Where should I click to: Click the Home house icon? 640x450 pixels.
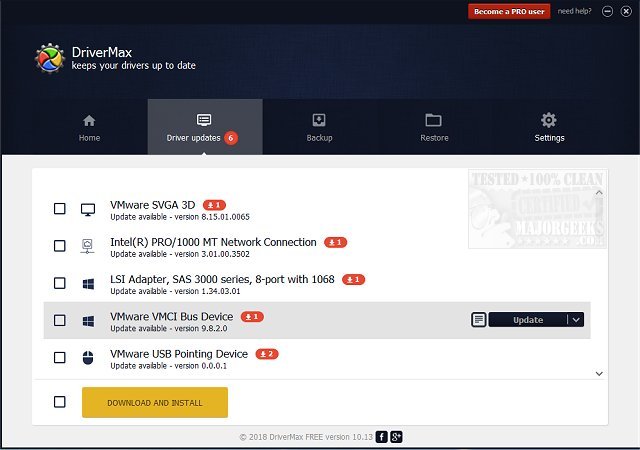pyautogui.click(x=89, y=120)
